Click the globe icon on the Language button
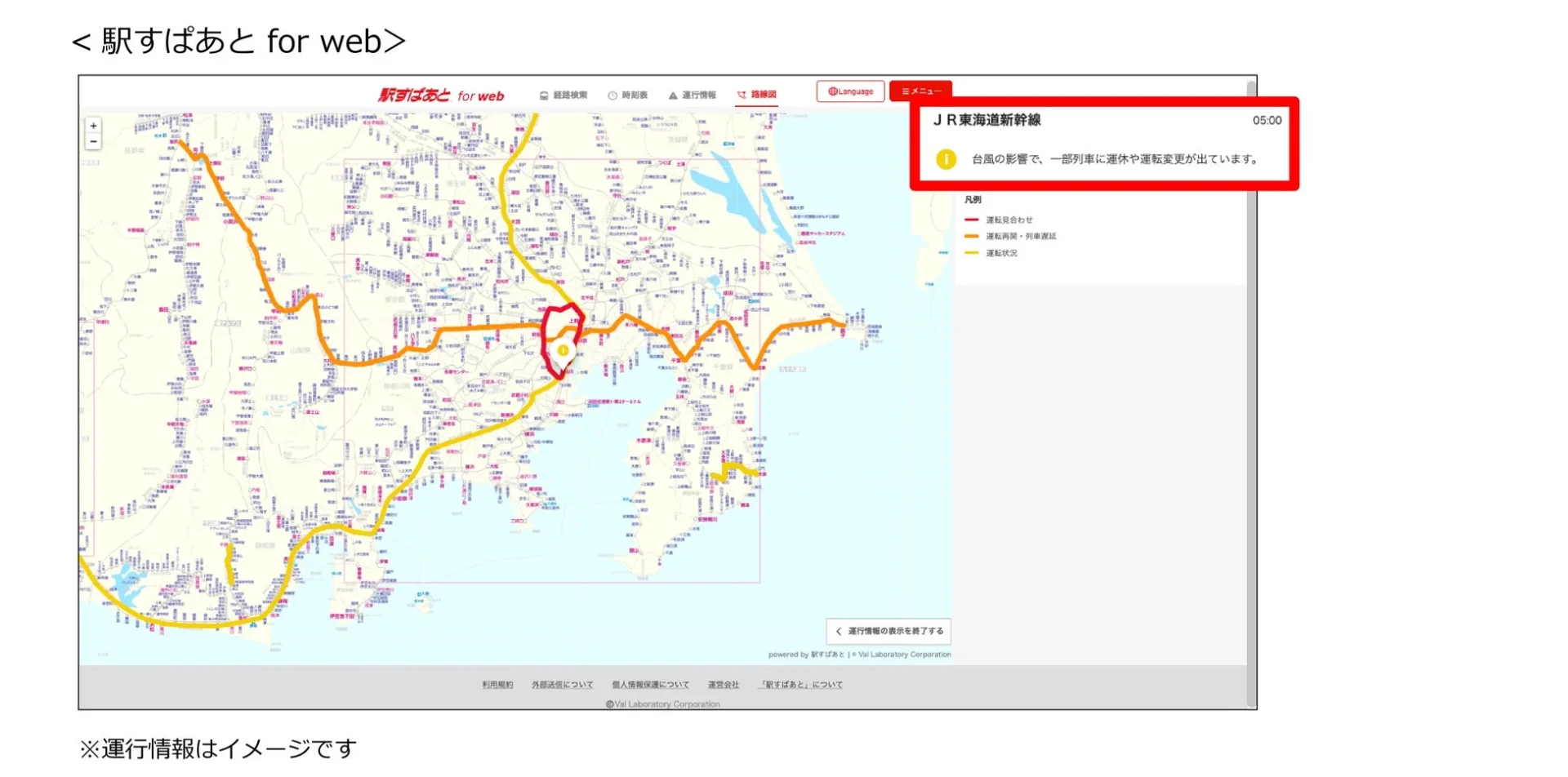The image size is (1568, 777). click(x=833, y=91)
